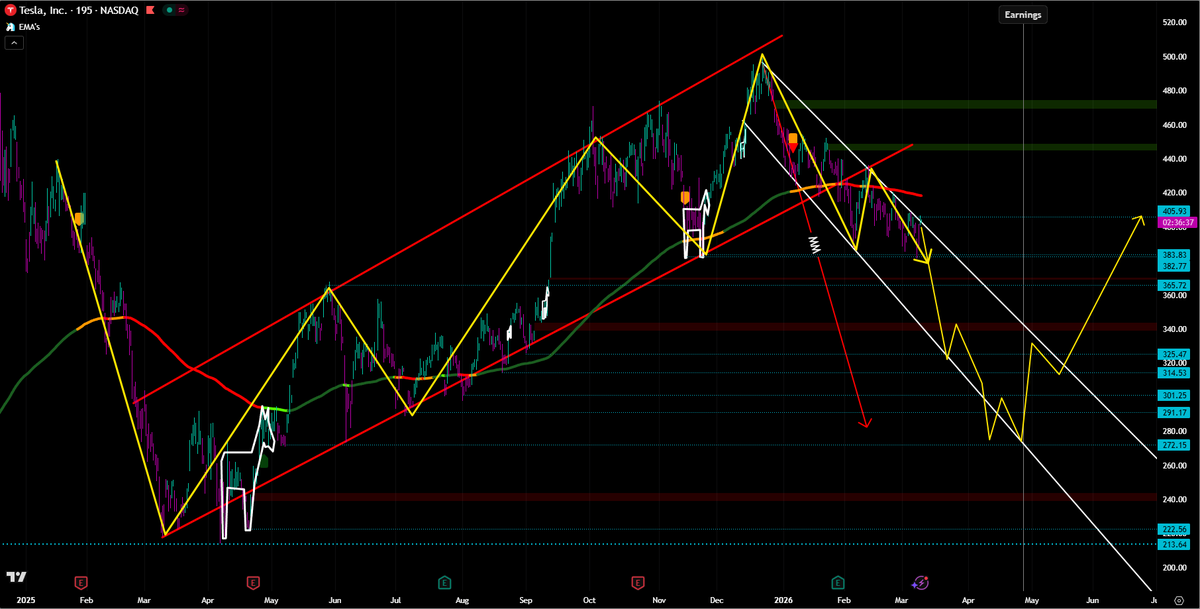The height and width of the screenshot is (609, 1200).
Task: Click the green earnings E marker near August
Action: pyautogui.click(x=444, y=581)
